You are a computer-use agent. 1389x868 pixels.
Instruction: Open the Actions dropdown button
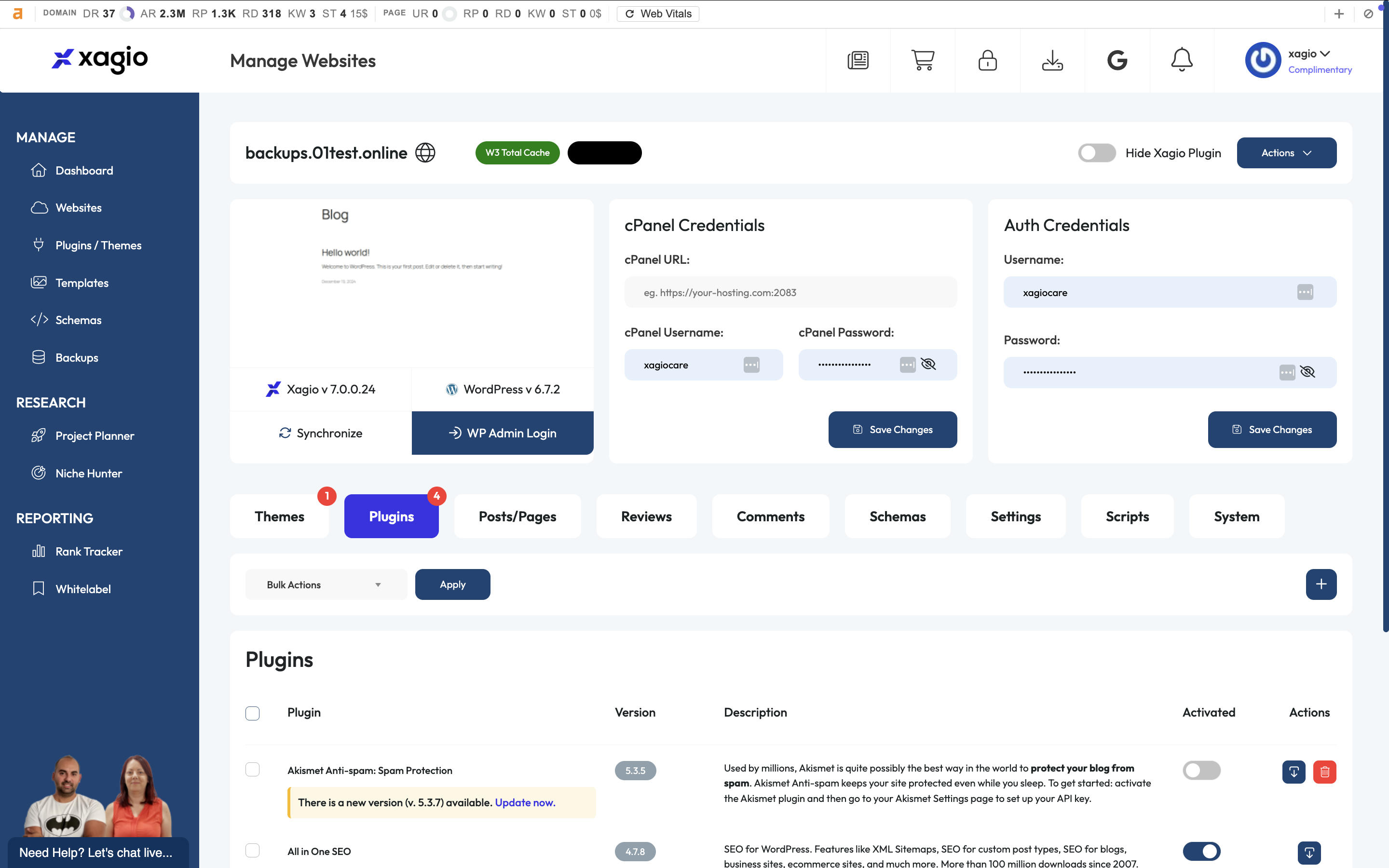coord(1286,153)
